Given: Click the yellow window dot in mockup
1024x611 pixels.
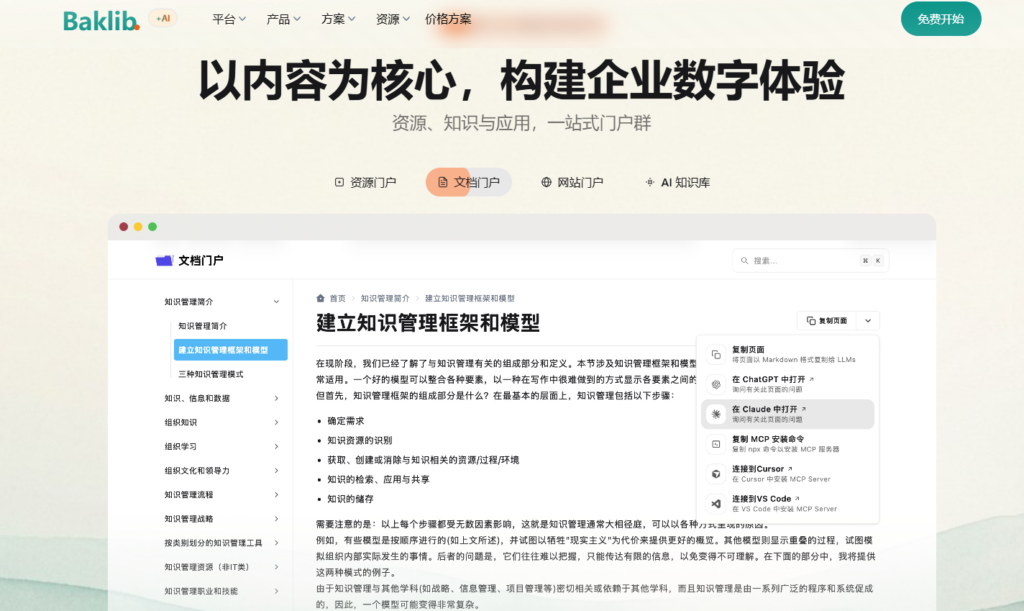Looking at the screenshot, I should (x=138, y=227).
